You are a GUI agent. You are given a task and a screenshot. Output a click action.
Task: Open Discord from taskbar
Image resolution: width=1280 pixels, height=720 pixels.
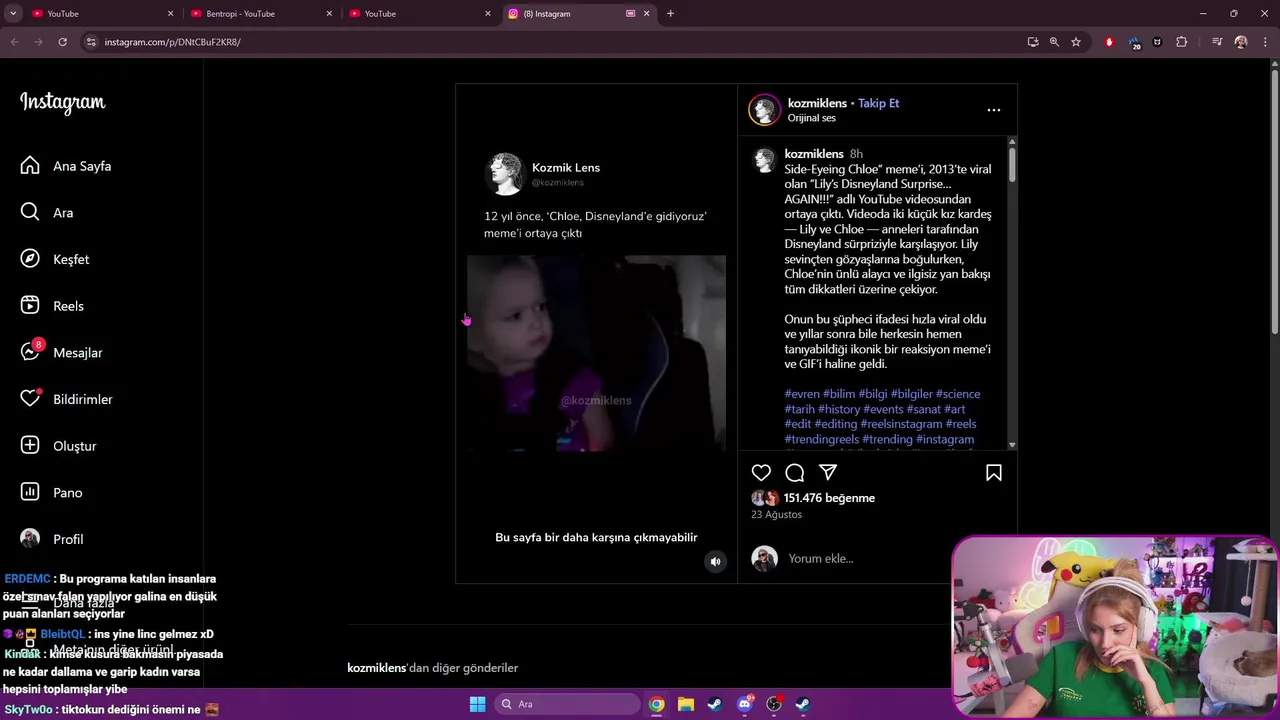tap(745, 704)
